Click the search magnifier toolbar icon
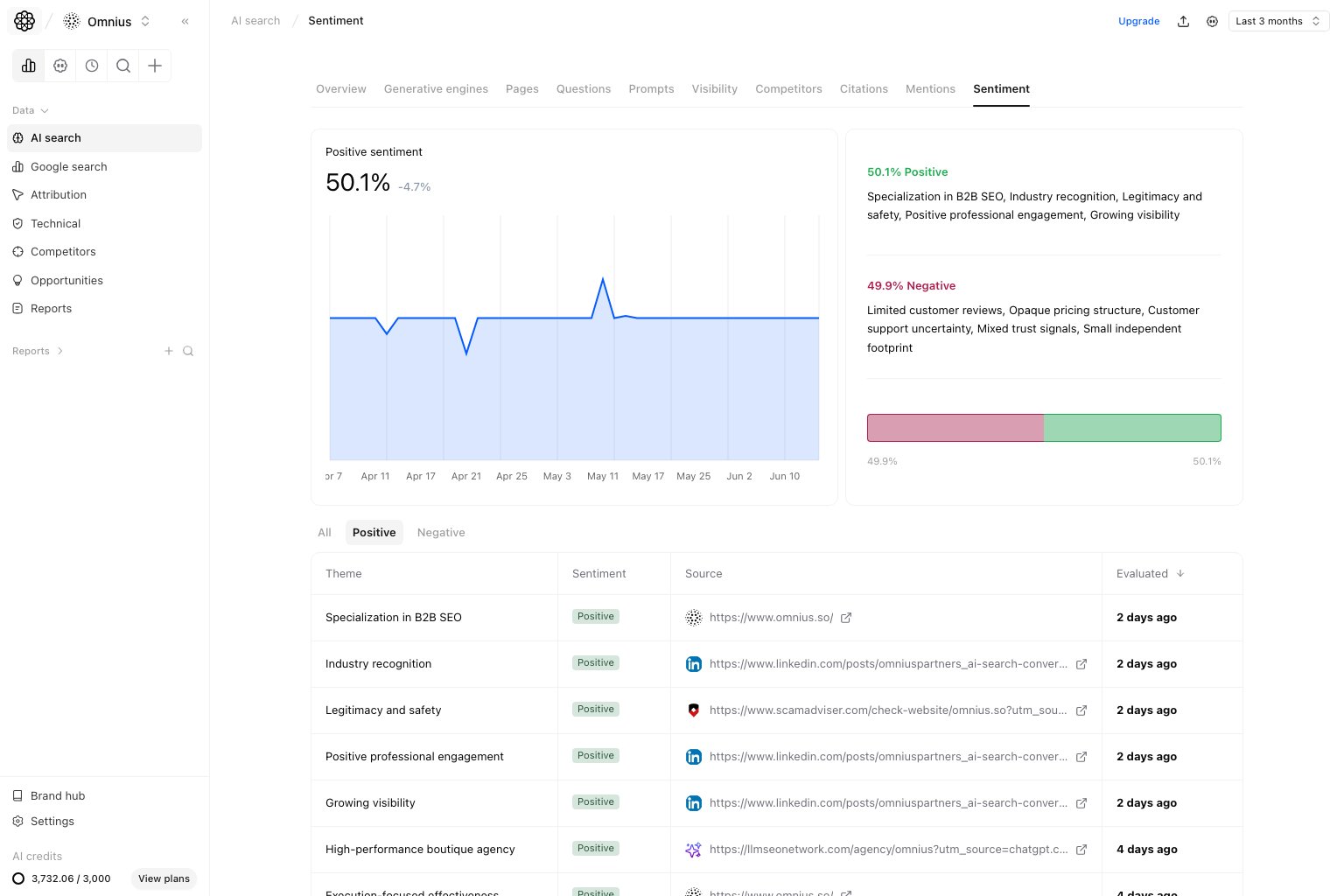The image size is (1344, 896). (123, 66)
